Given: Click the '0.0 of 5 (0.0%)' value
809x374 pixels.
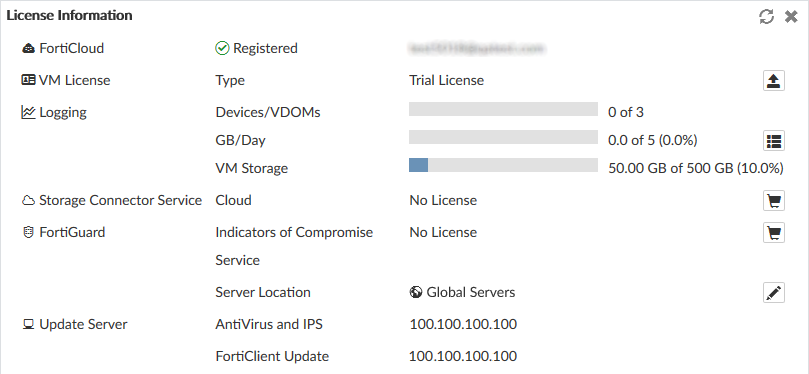Looking at the screenshot, I should (x=653, y=140).
